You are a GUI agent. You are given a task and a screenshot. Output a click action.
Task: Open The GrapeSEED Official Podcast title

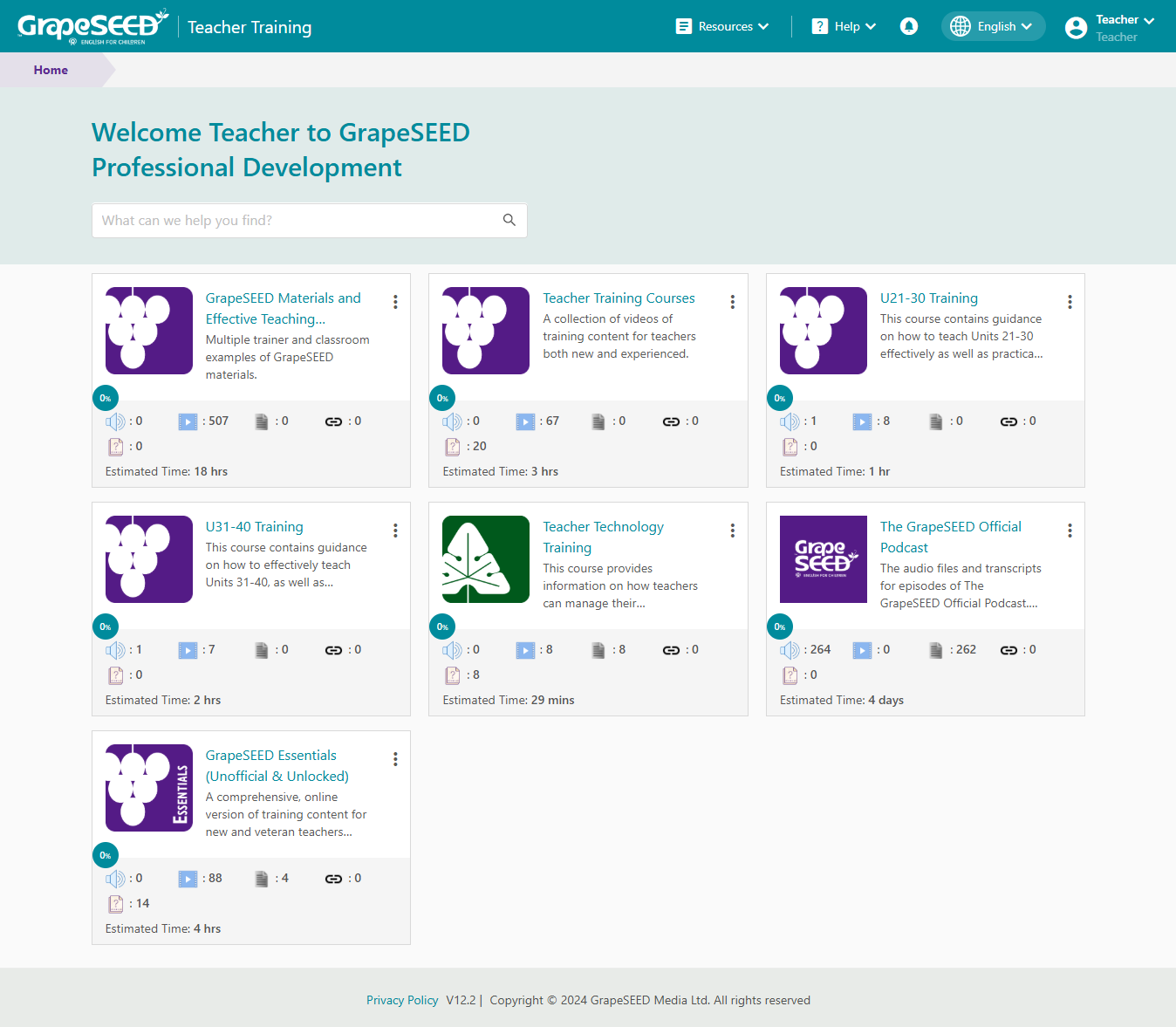coord(950,537)
